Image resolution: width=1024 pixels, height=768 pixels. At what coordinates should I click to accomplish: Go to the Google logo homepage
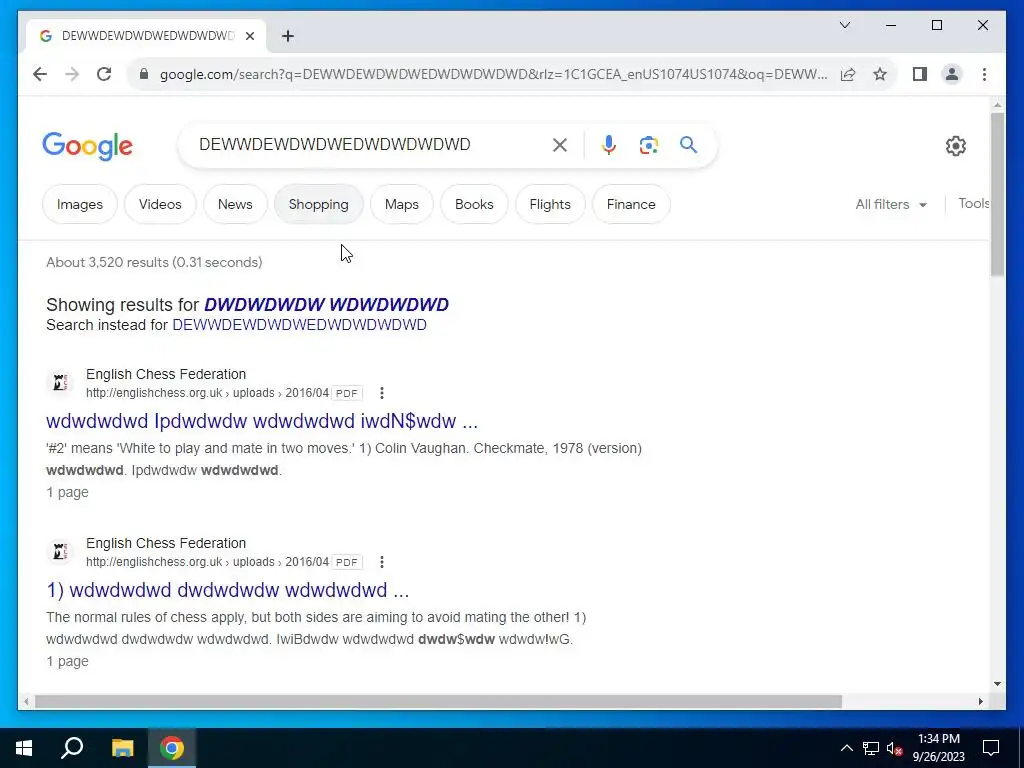(88, 146)
